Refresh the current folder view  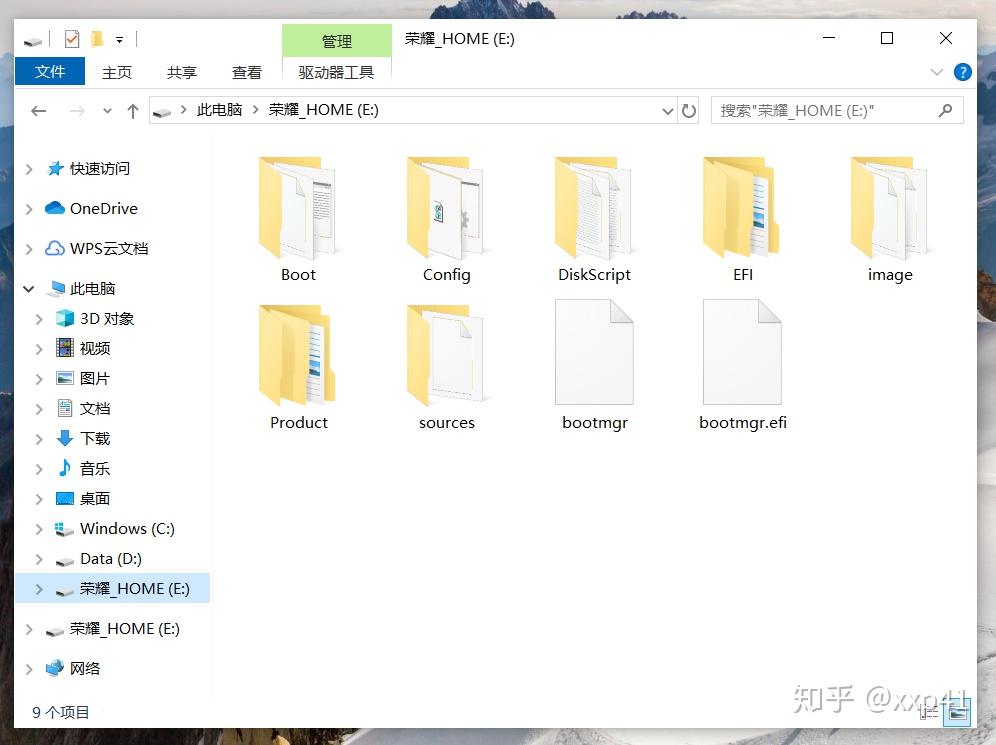[x=689, y=111]
